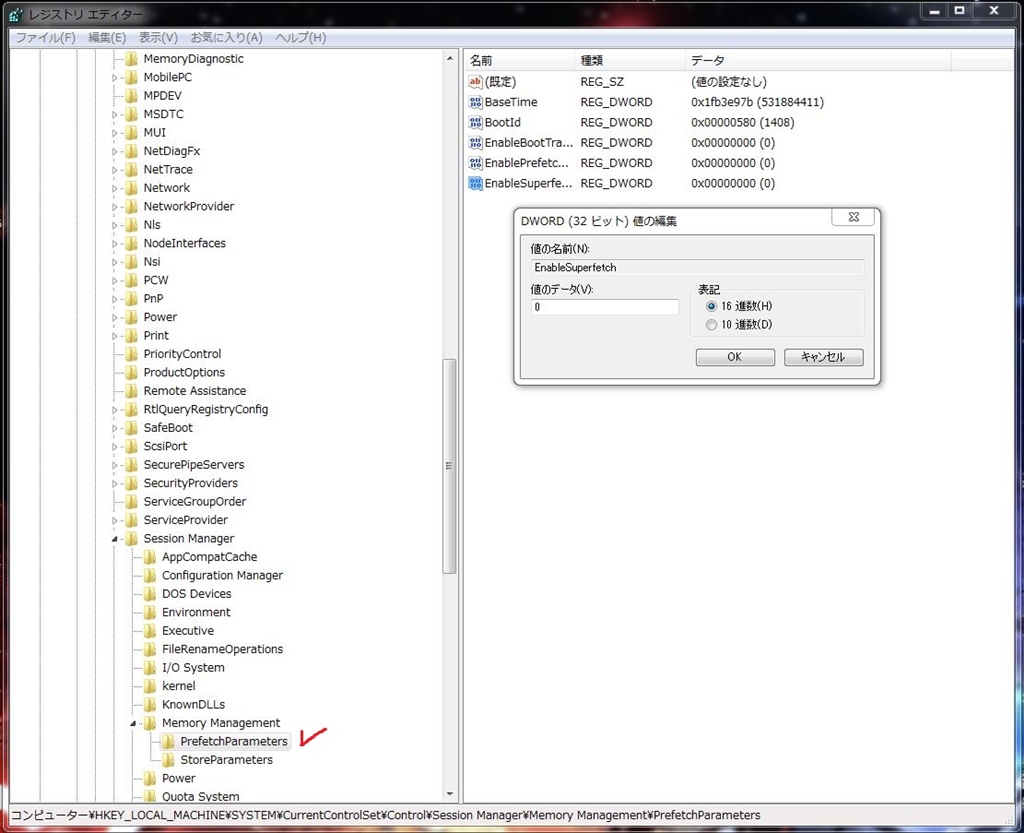Open the お気に入り(A) menu
Viewport: 1024px width, 833px height.
point(227,37)
